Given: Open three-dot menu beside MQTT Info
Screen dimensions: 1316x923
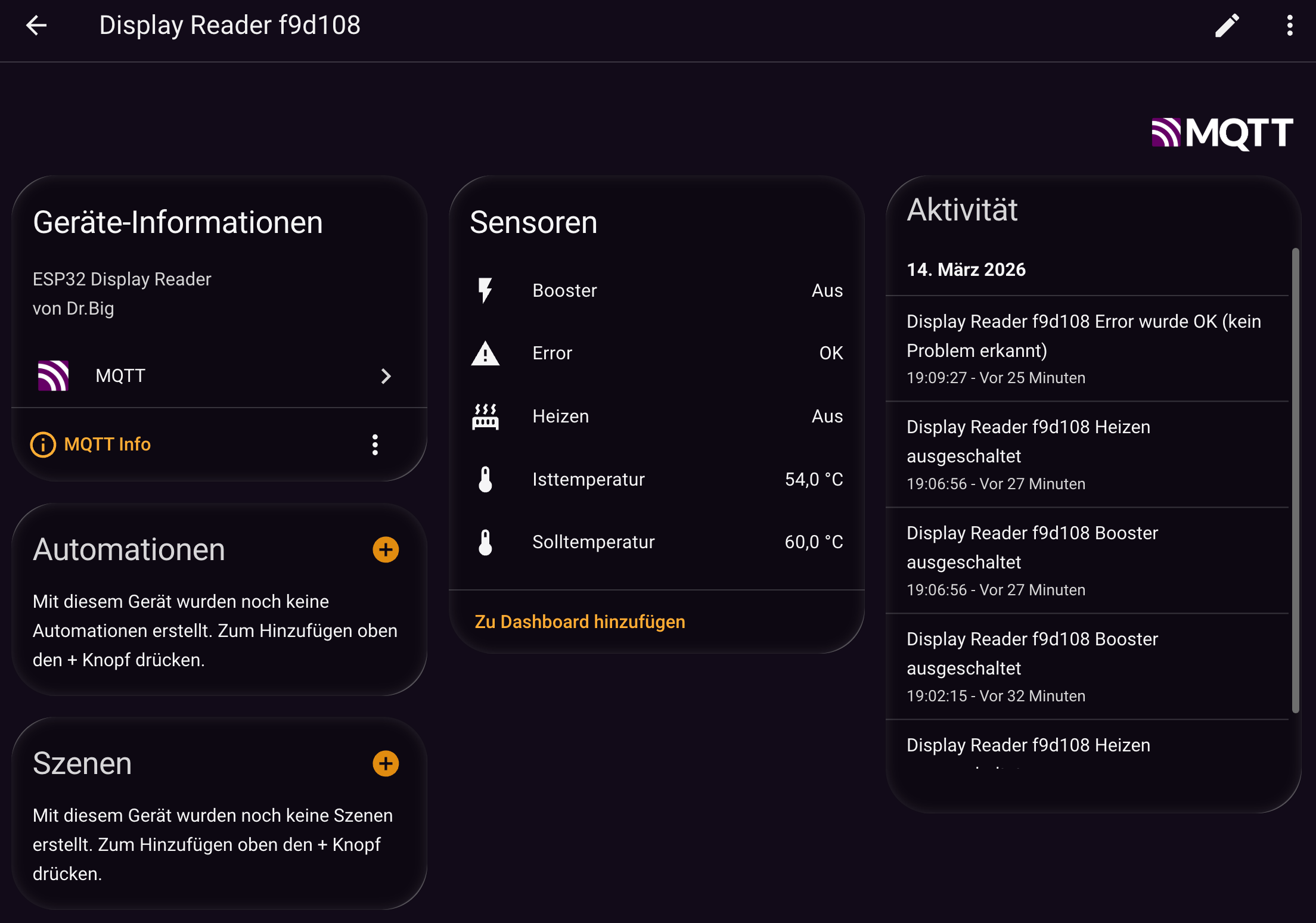Looking at the screenshot, I should (375, 445).
